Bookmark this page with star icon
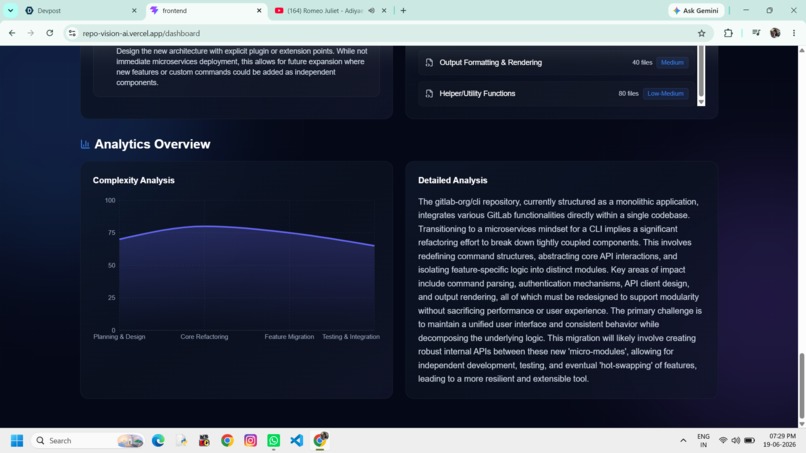806x453 pixels. coord(702,33)
